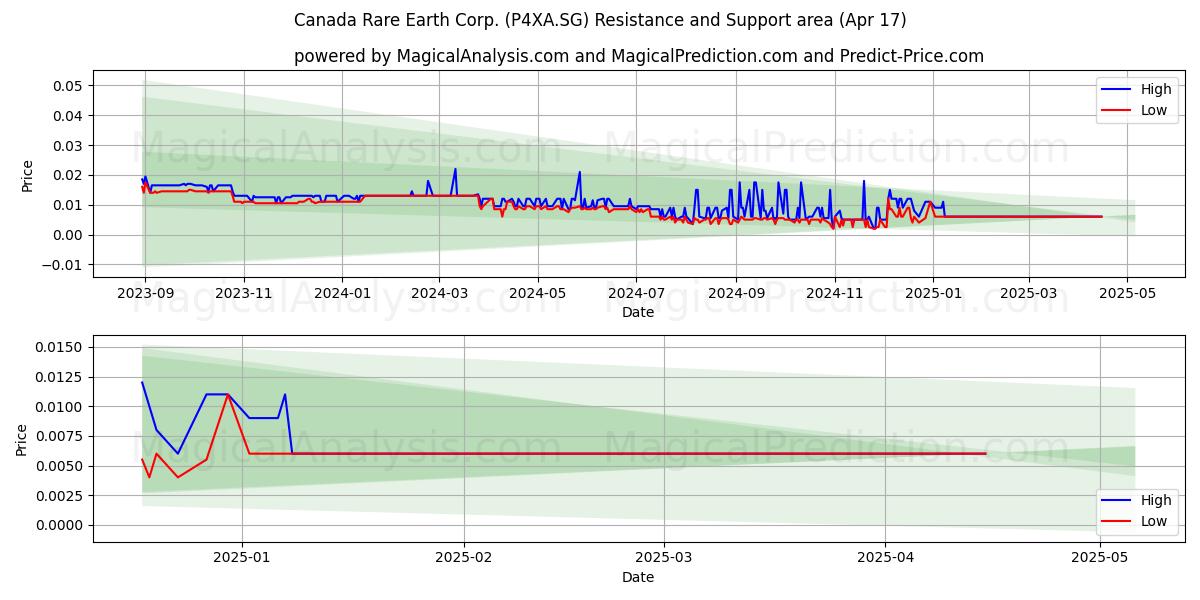Select the red Low legend entry in upper chart
The height and width of the screenshot is (600, 1200).
pyautogui.click(x=1138, y=110)
